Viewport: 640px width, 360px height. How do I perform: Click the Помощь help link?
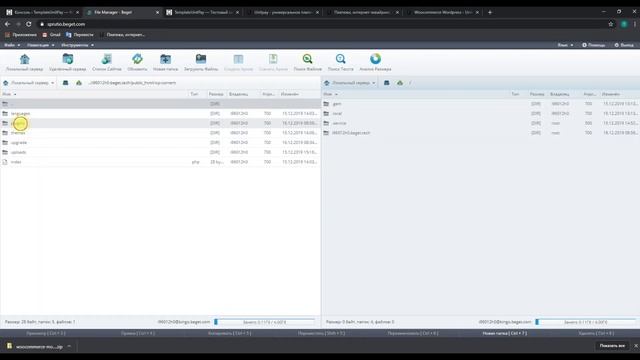(x=593, y=45)
